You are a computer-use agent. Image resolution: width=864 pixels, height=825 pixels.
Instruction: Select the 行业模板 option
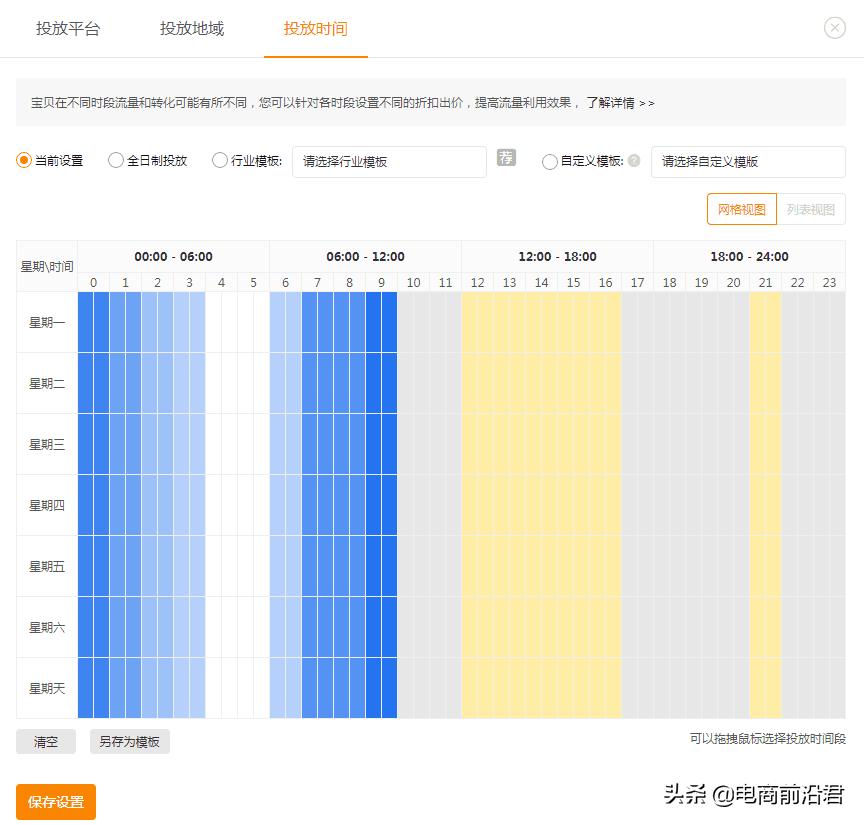point(219,162)
